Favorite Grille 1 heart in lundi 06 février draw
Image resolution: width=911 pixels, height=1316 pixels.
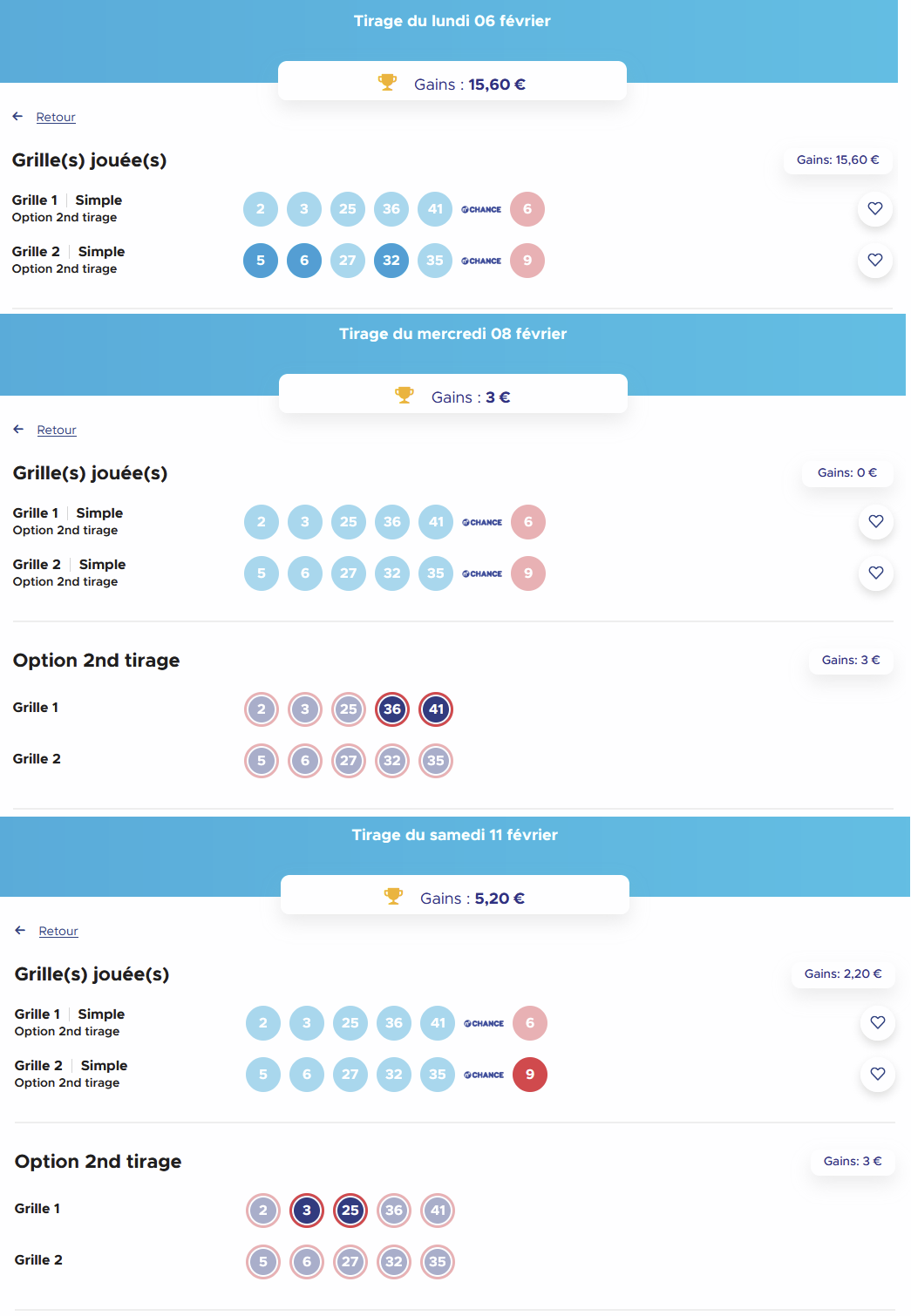875,208
